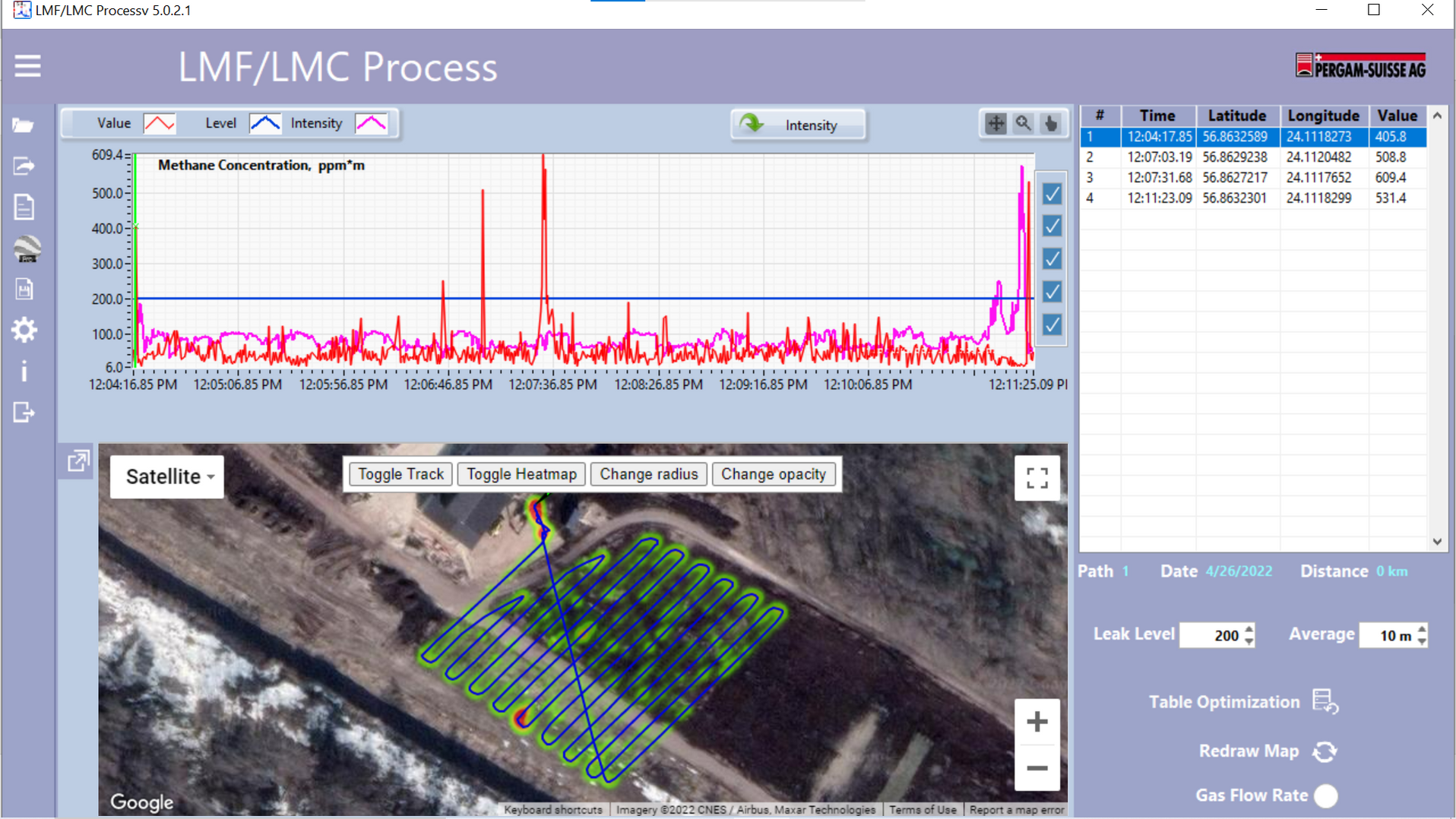Open the Terms of Use link
The image size is (1456, 819).
pyautogui.click(x=923, y=809)
